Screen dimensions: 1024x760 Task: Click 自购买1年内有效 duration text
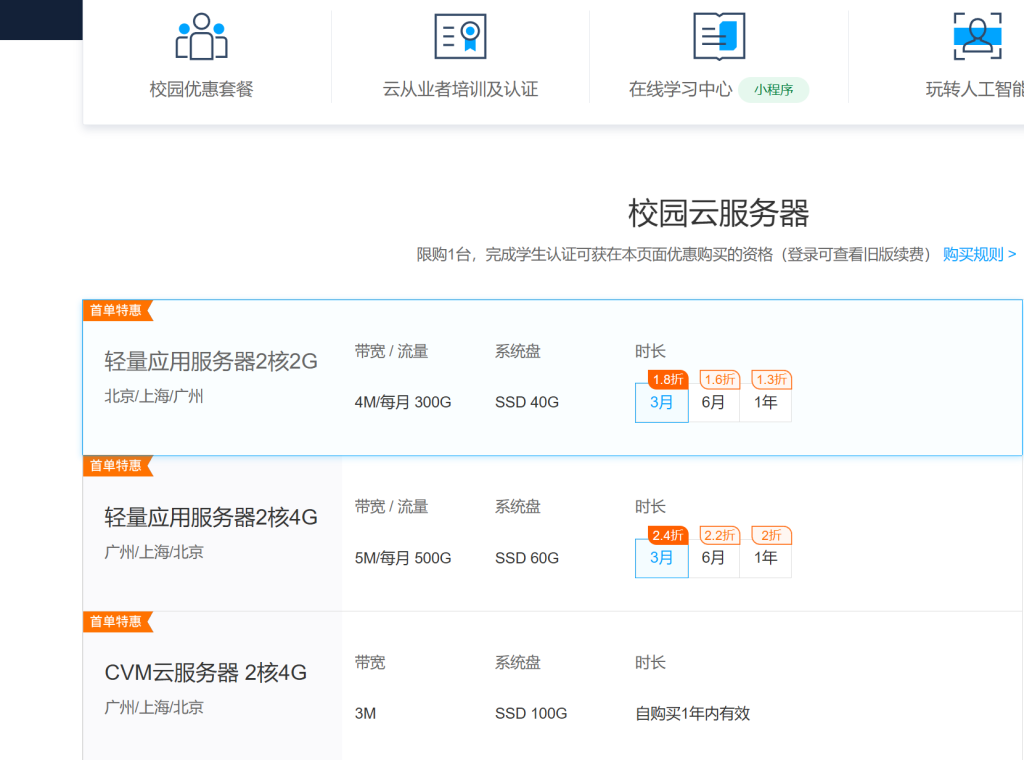[692, 714]
